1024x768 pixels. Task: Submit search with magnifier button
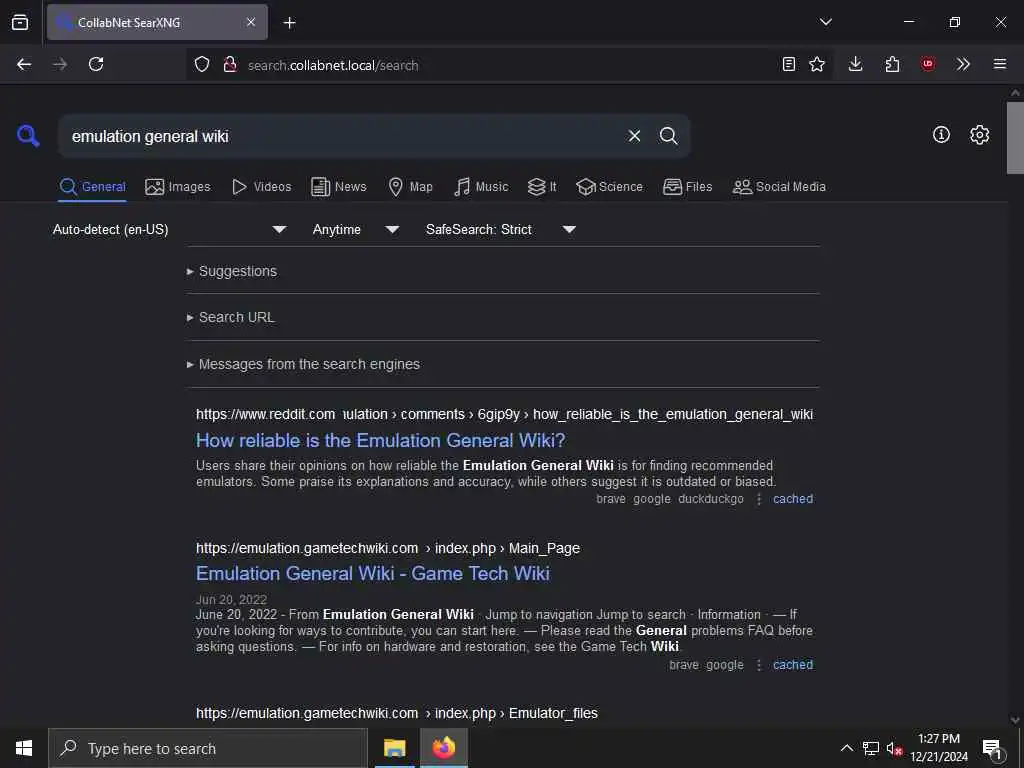(668, 136)
